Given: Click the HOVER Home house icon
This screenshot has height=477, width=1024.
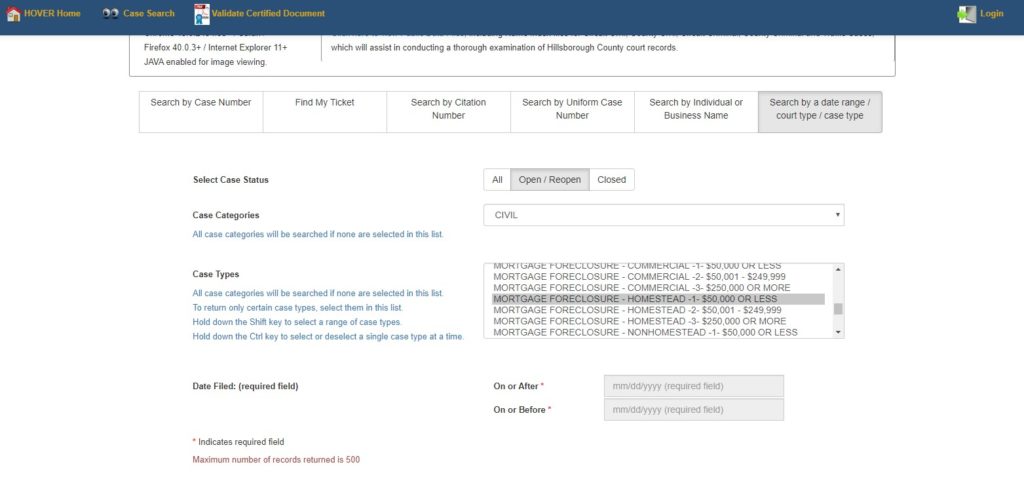Looking at the screenshot, I should [13, 14].
